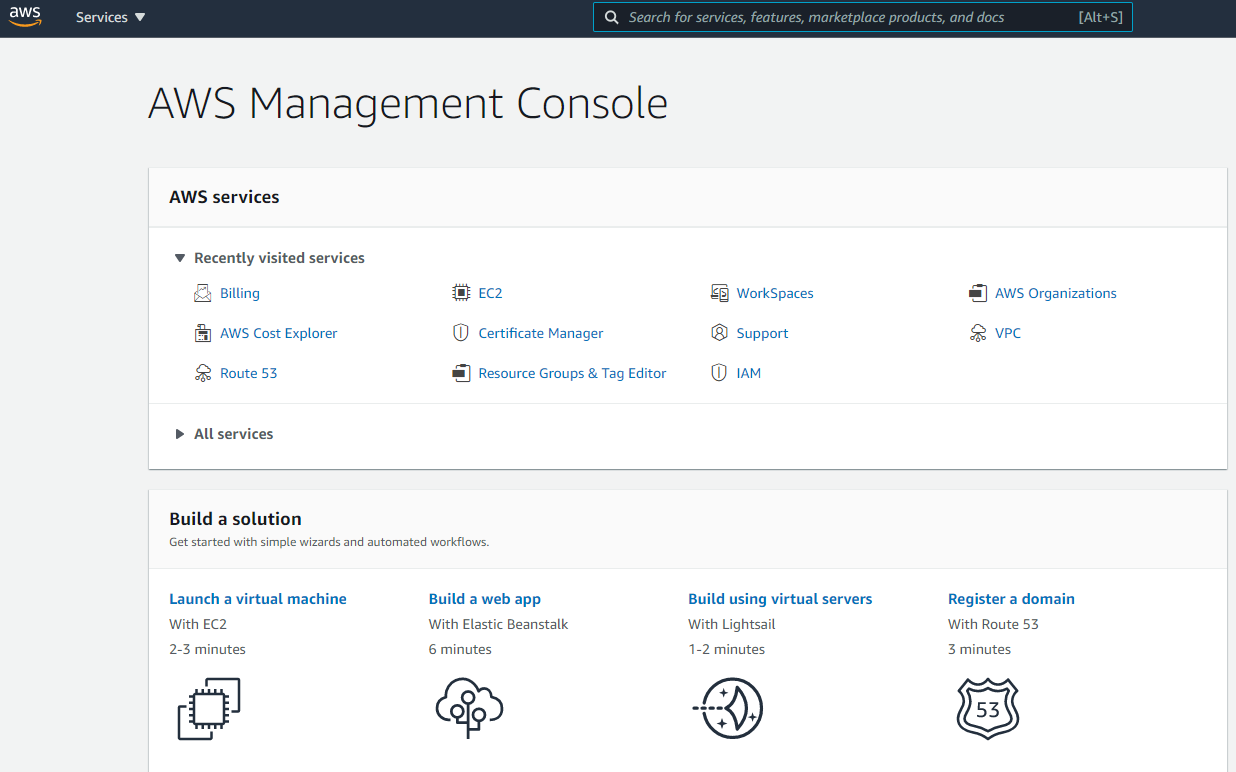Click the Elastic Beanstalk cloud tree icon
Viewport: 1236px width, 772px height.
click(469, 708)
